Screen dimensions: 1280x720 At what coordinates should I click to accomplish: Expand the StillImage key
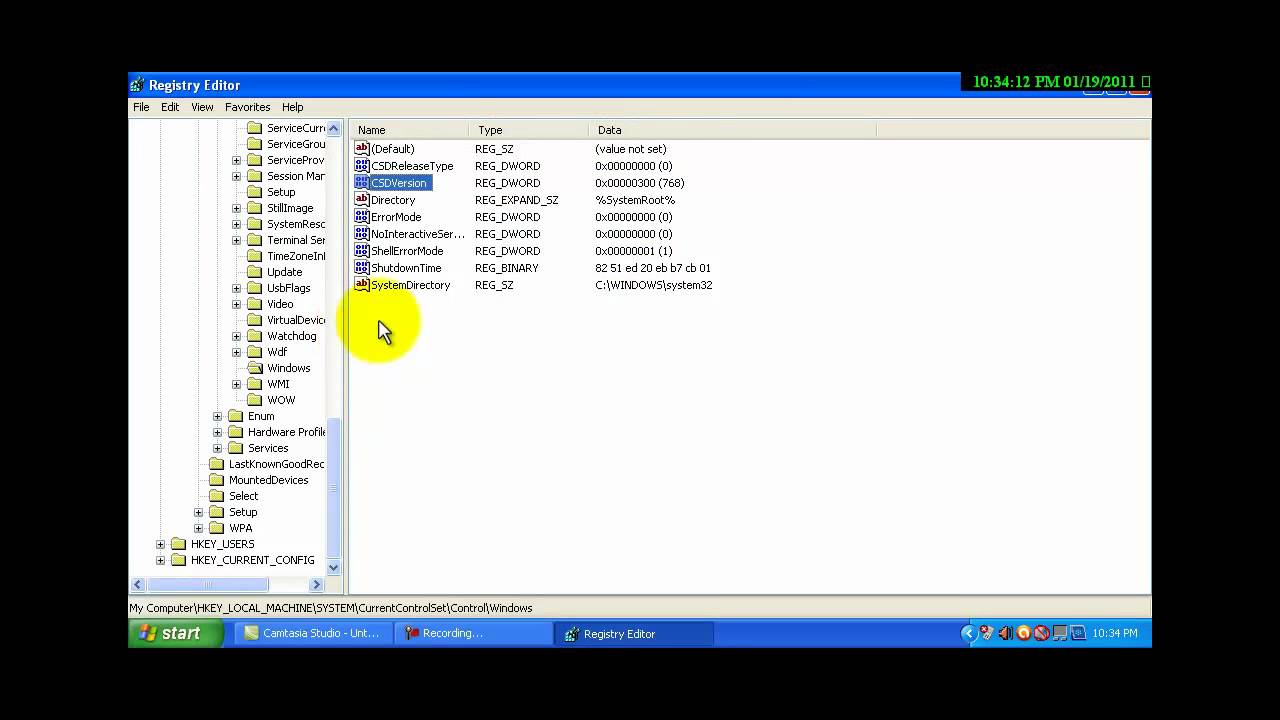[237, 208]
